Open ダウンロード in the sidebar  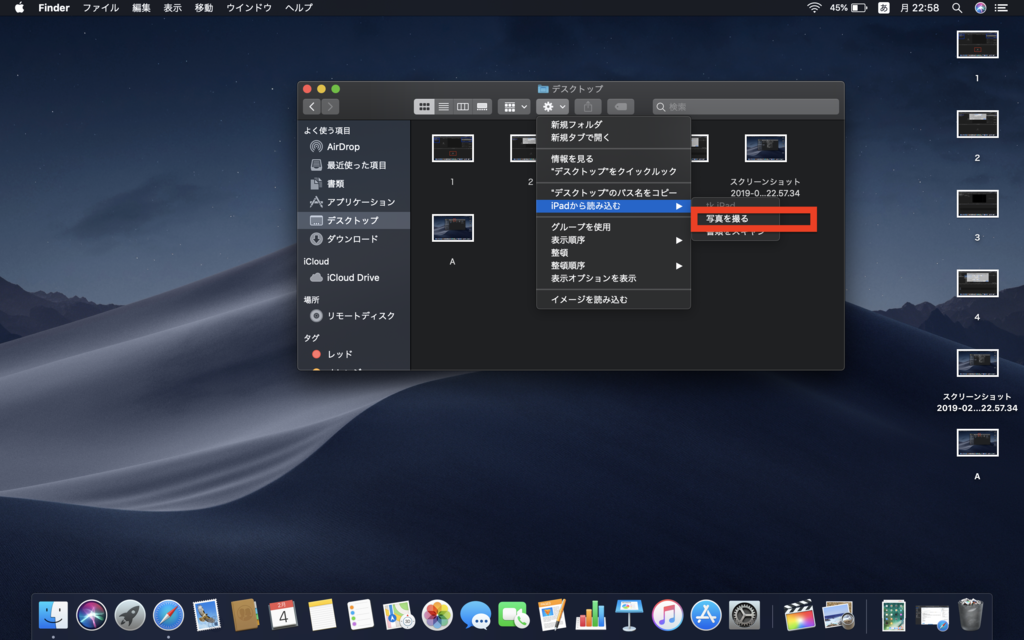pos(354,239)
